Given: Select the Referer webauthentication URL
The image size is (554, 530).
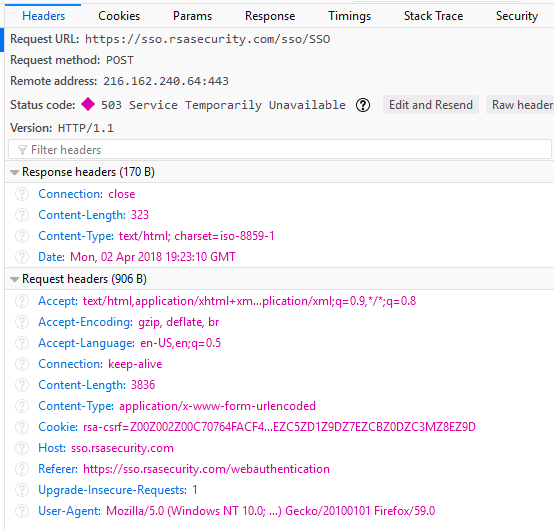Looking at the screenshot, I should 206,469.
